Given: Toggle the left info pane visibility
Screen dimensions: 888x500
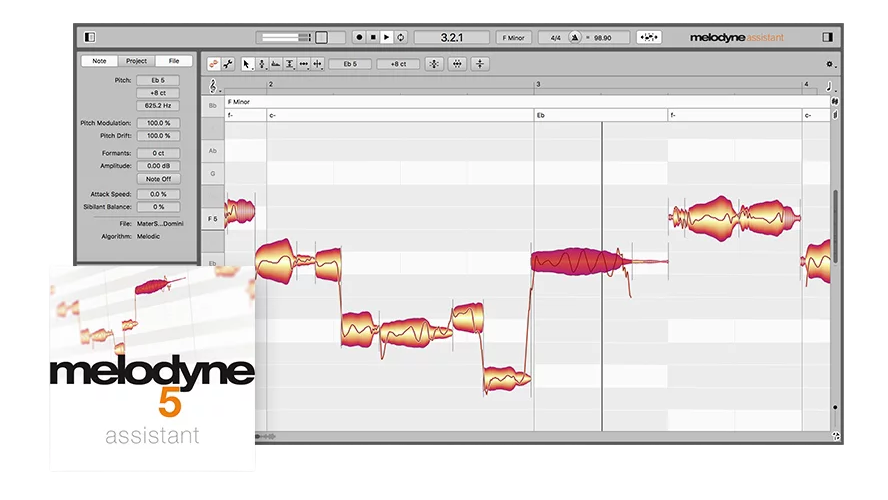Looking at the screenshot, I should pyautogui.click(x=90, y=37).
